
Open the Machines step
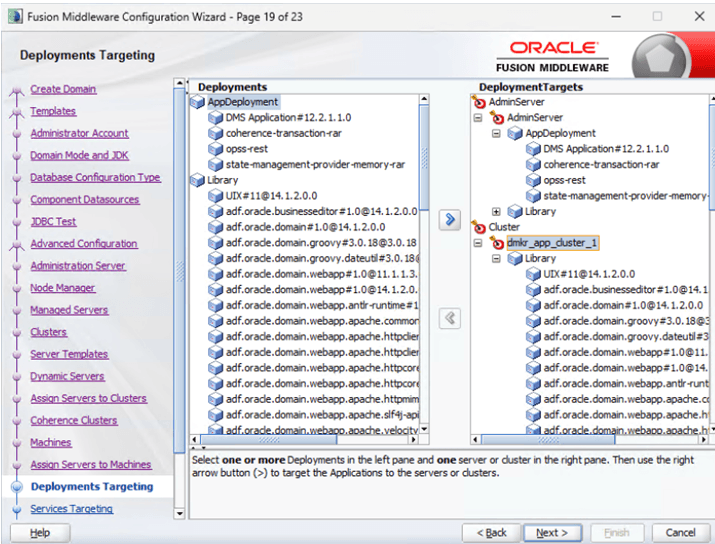[51, 443]
